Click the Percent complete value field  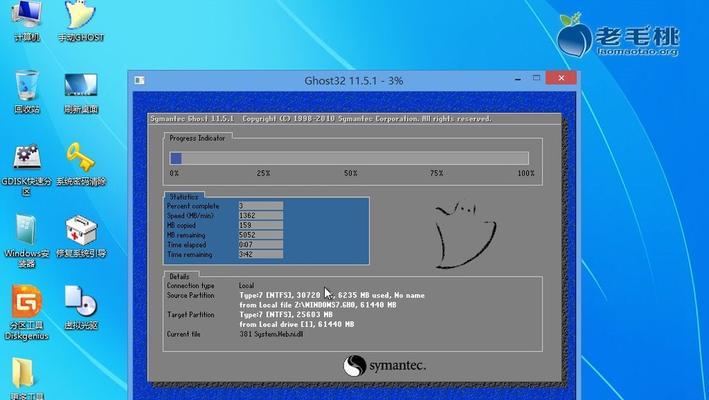click(x=261, y=206)
